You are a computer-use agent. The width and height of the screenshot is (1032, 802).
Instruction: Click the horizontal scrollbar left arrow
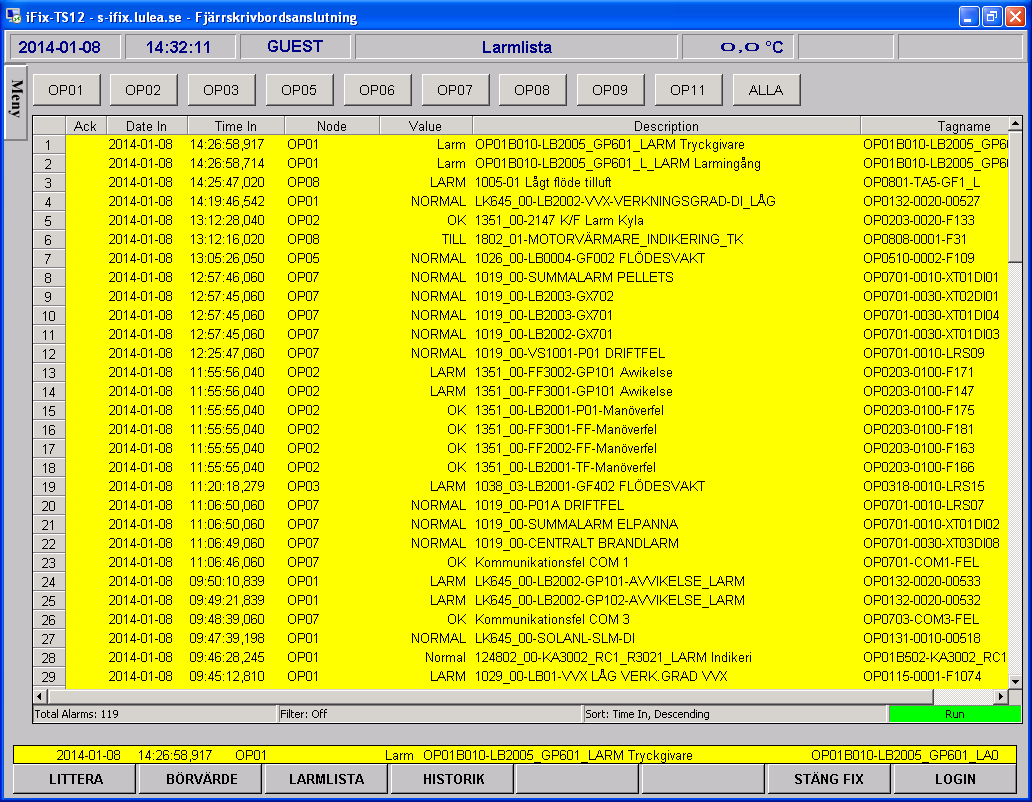(x=39, y=696)
